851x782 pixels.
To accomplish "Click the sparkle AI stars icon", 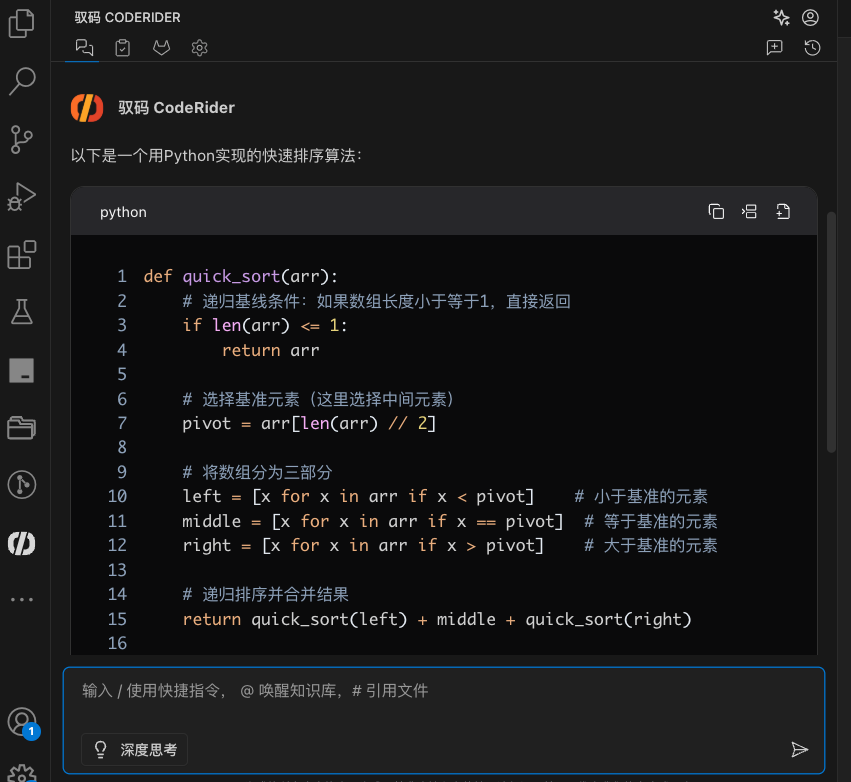I will click(781, 17).
